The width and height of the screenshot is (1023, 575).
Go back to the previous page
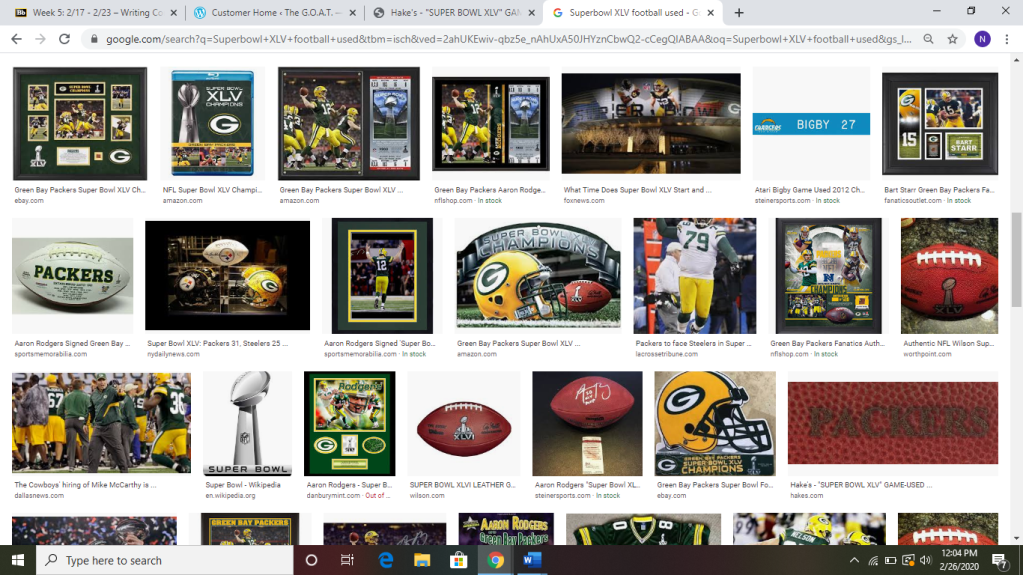16,39
